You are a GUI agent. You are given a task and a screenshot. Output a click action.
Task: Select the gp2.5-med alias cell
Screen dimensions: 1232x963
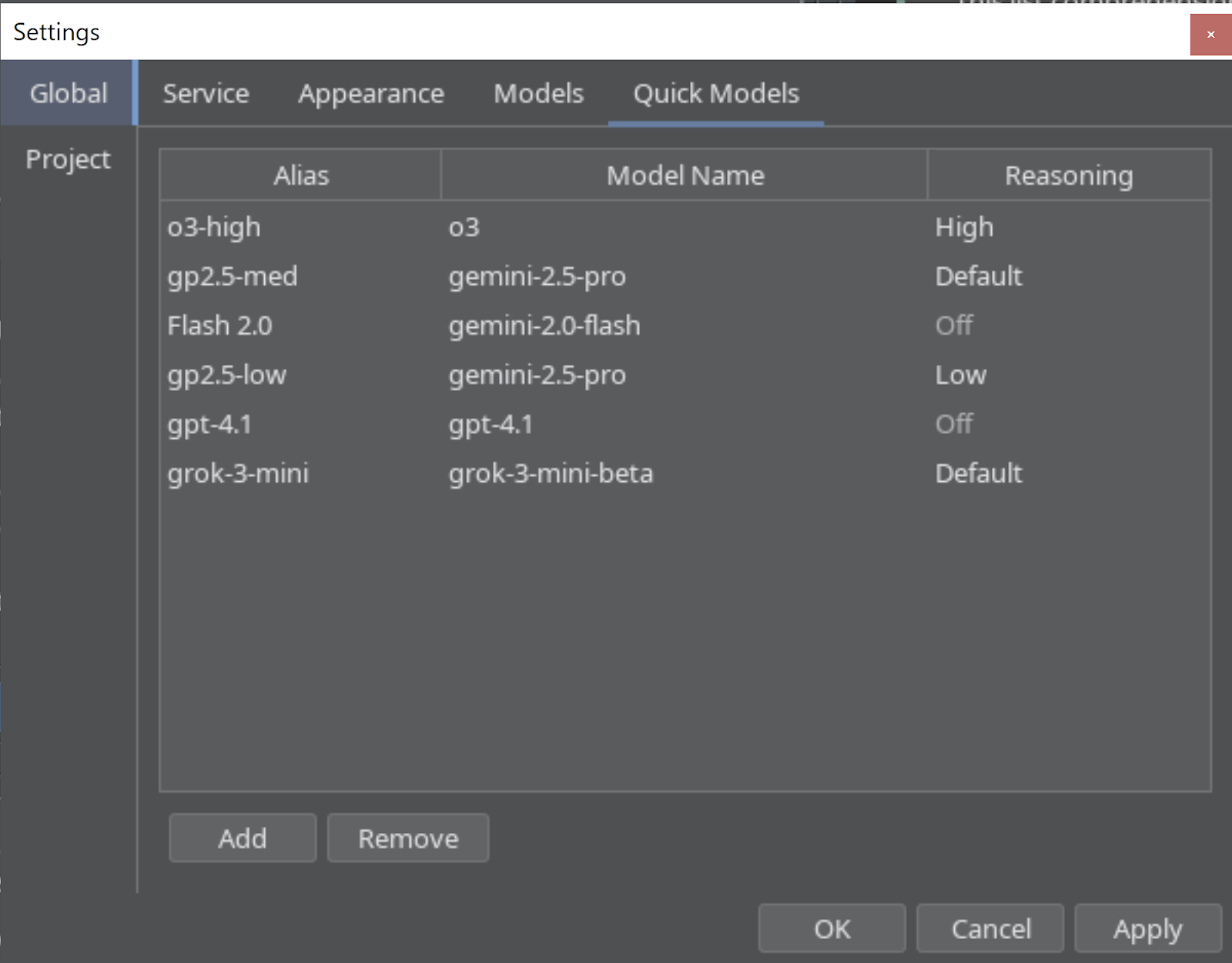(x=301, y=276)
